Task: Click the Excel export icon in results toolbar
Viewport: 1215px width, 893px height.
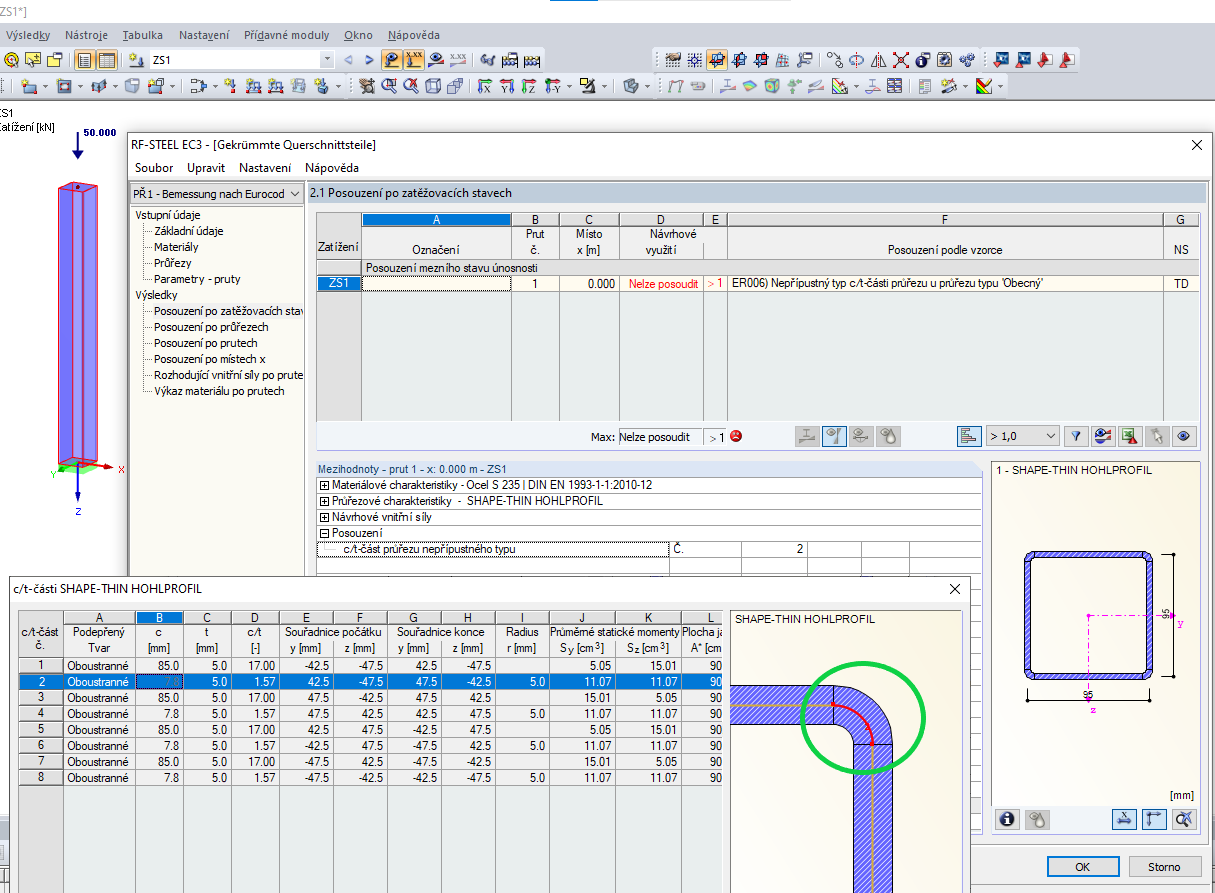Action: pyautogui.click(x=1129, y=436)
